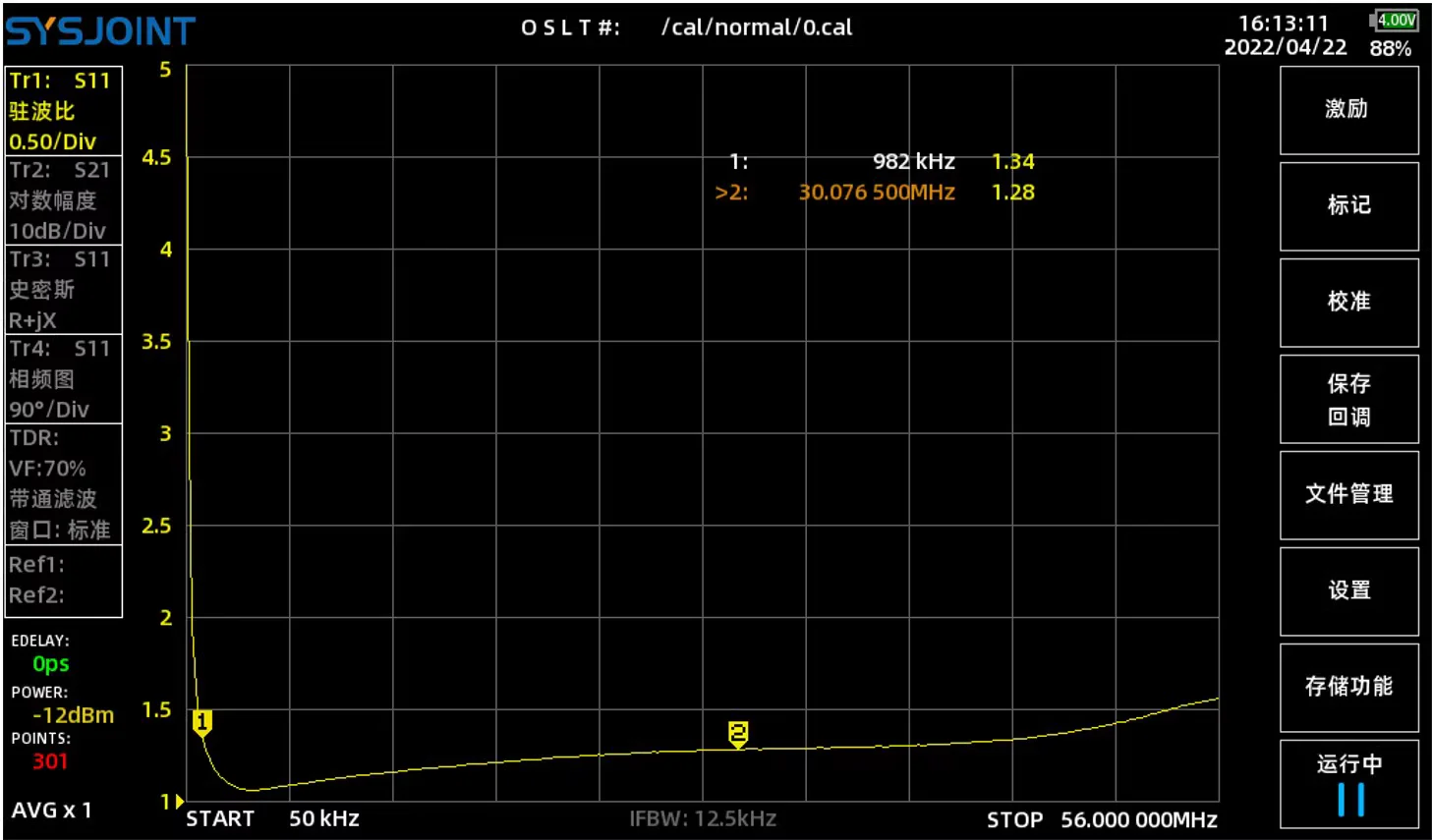The width and height of the screenshot is (1432, 840).
Task: Enable the Tr2 S21 log magnitude trace
Action: (64, 200)
